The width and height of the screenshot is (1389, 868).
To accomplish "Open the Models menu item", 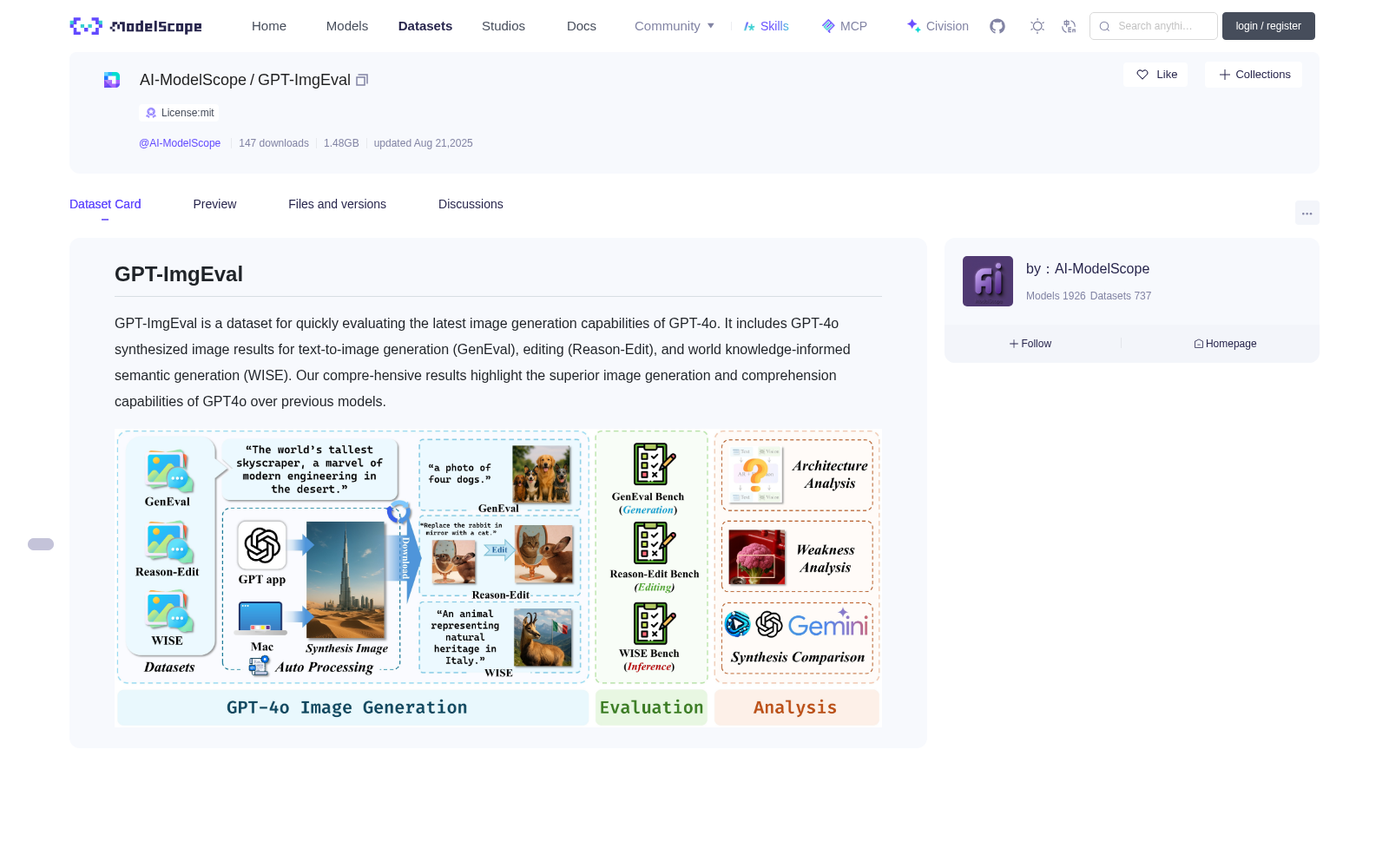I will [347, 26].
